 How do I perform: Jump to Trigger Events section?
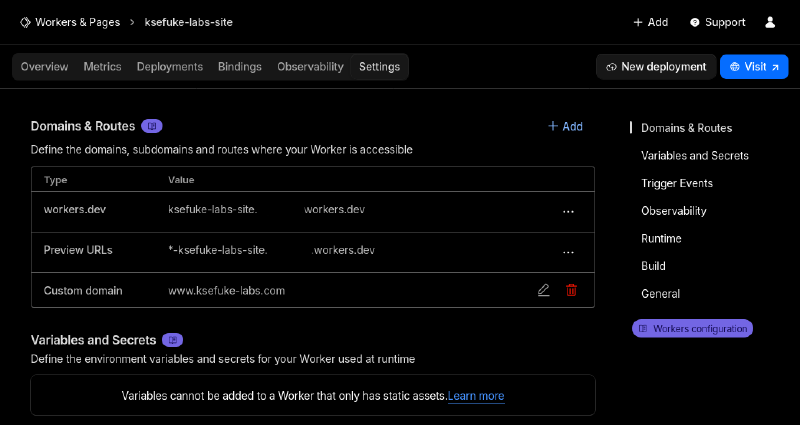pyautogui.click(x=677, y=183)
